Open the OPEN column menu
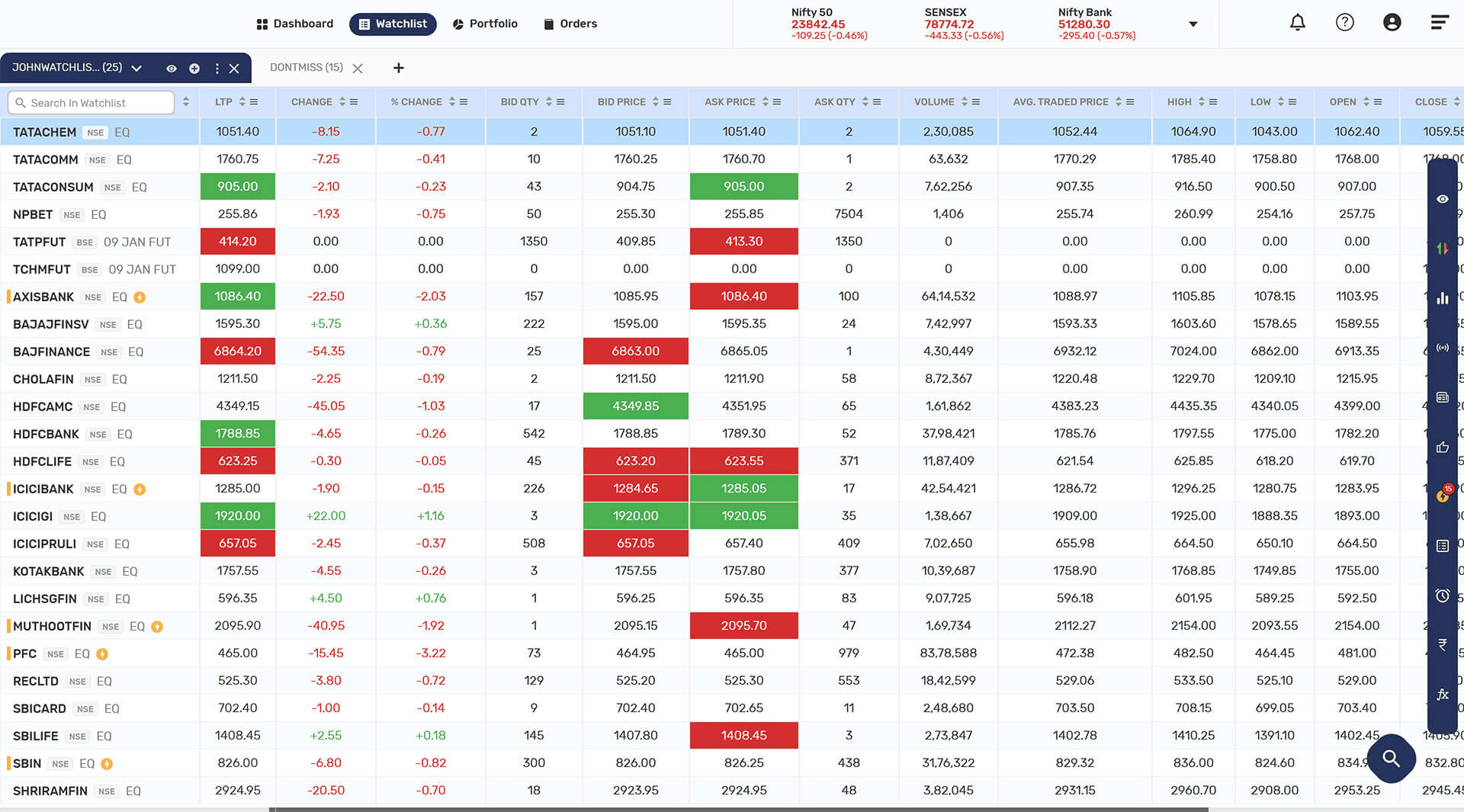Viewport: 1464px width, 812px height. pos(1378,102)
